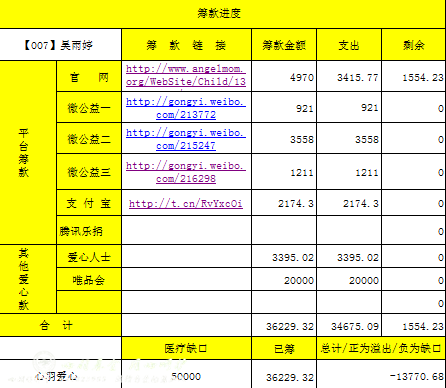Open gongyi.weibo.com/215247 link
Screen dimensions: 446x388
186,139
